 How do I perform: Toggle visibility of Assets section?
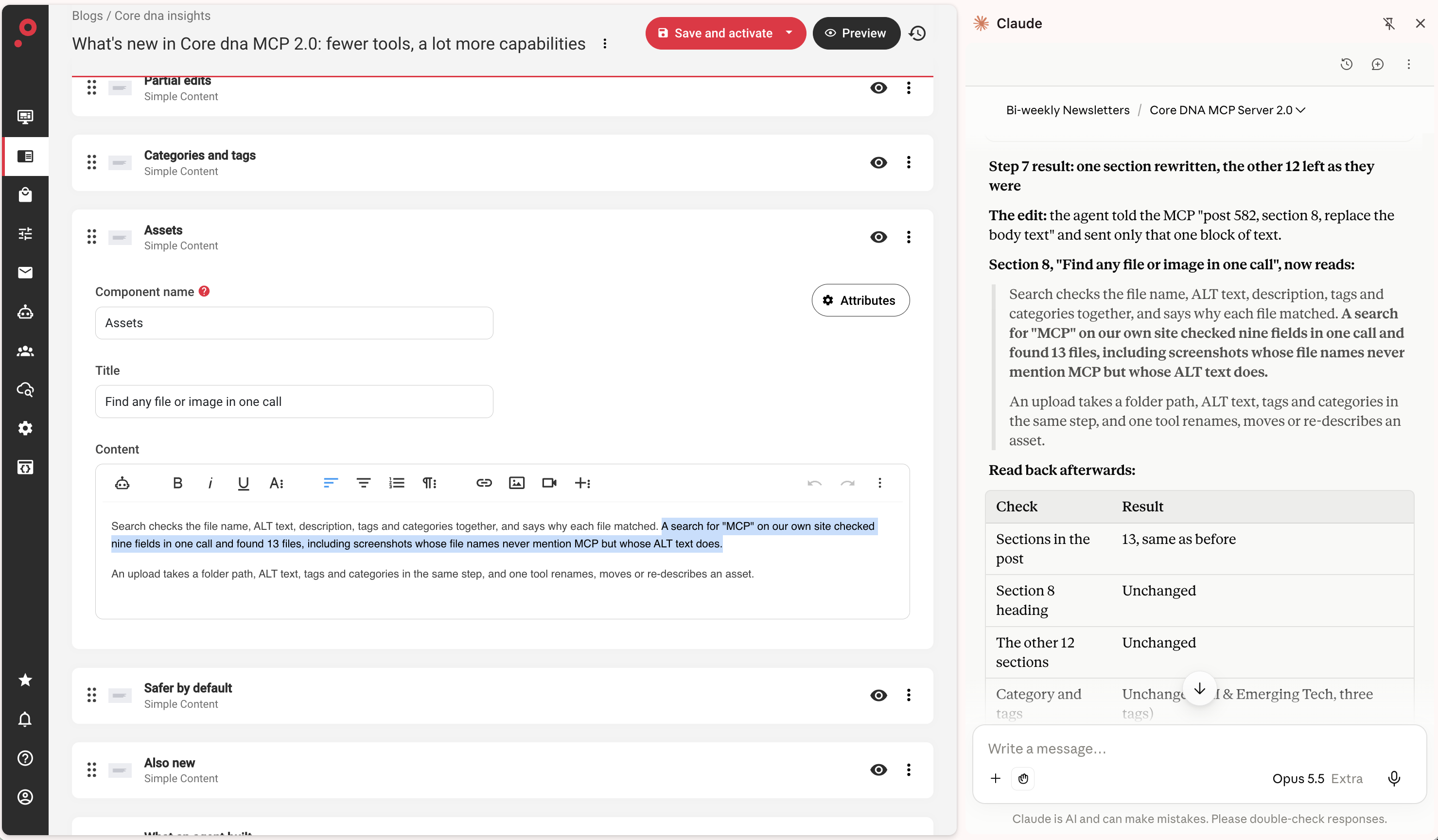point(879,237)
